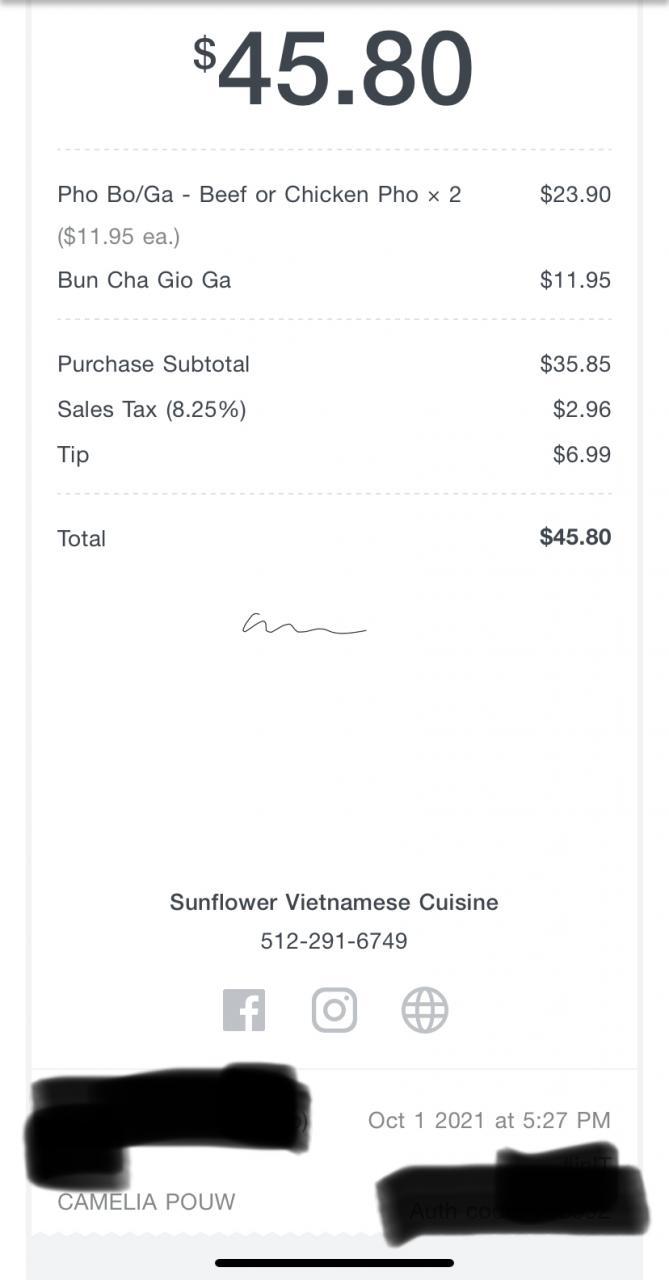This screenshot has height=1280, width=669.
Task: Tap the $6.99 tip amount
Action: pos(581,455)
